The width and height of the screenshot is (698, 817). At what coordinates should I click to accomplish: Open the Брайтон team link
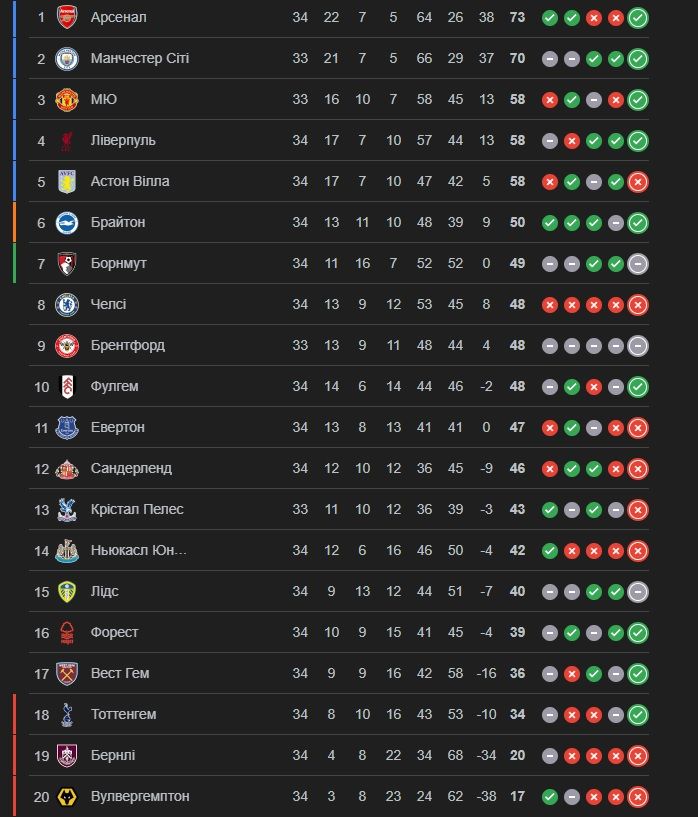(x=117, y=222)
